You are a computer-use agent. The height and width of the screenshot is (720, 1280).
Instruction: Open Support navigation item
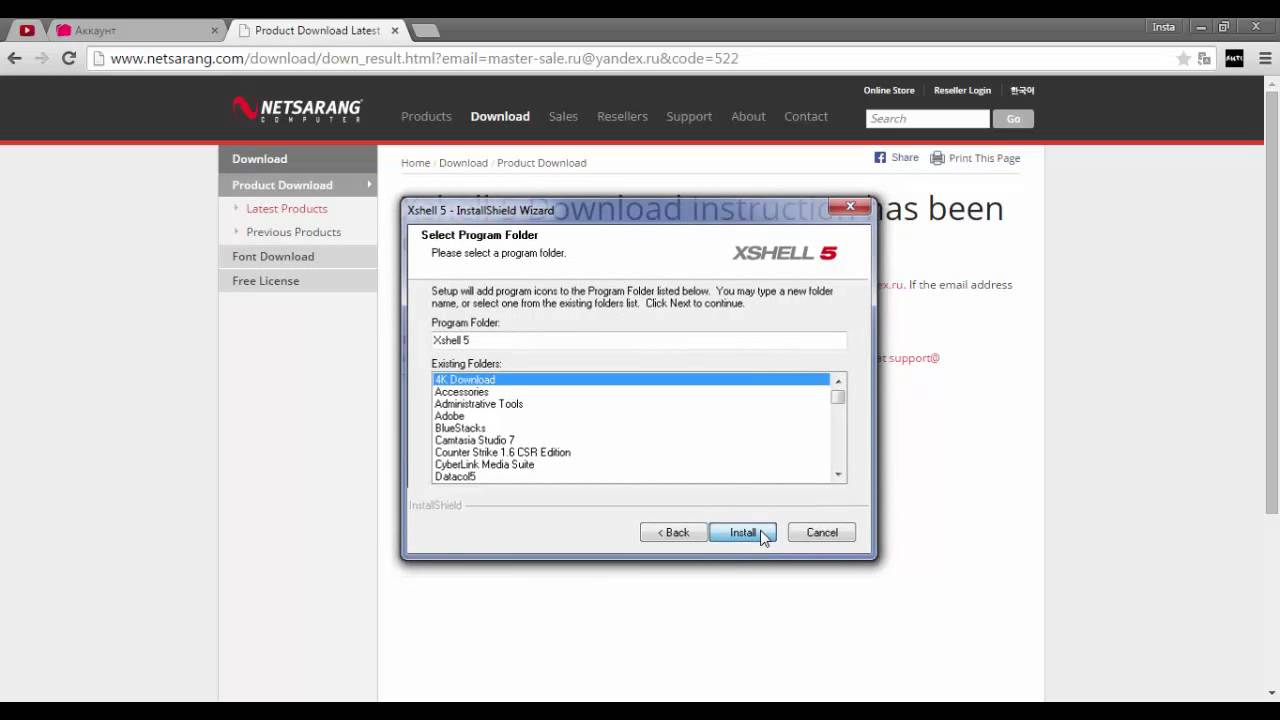(x=689, y=117)
